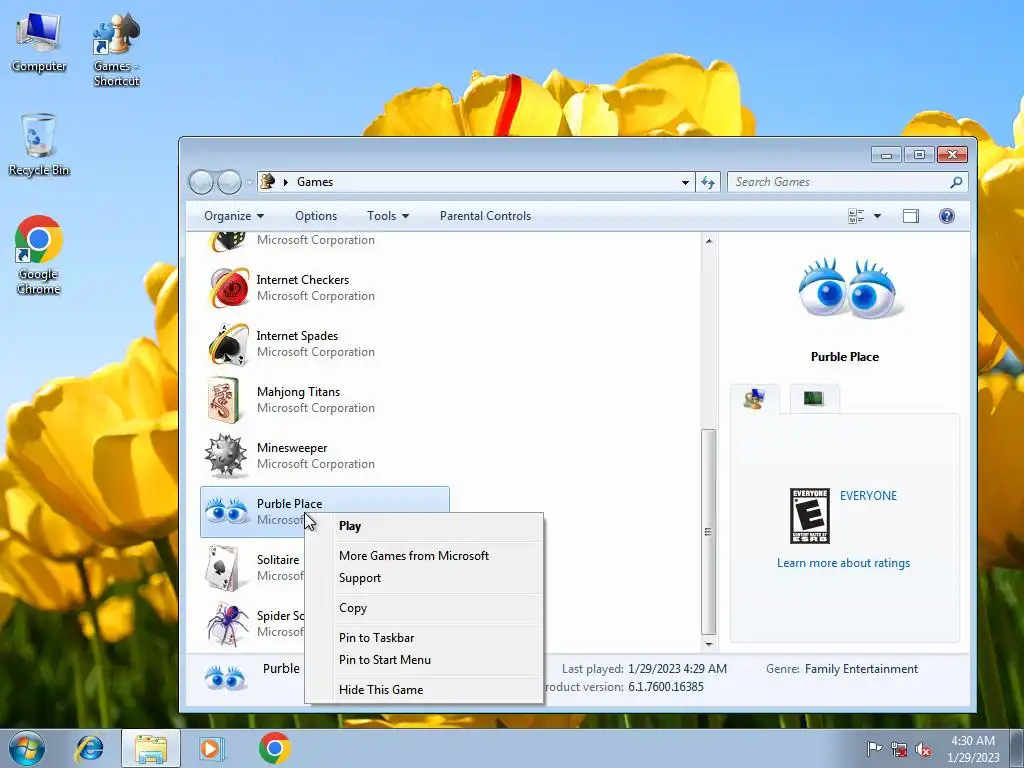Follow Learn more about ratings link

click(843, 563)
